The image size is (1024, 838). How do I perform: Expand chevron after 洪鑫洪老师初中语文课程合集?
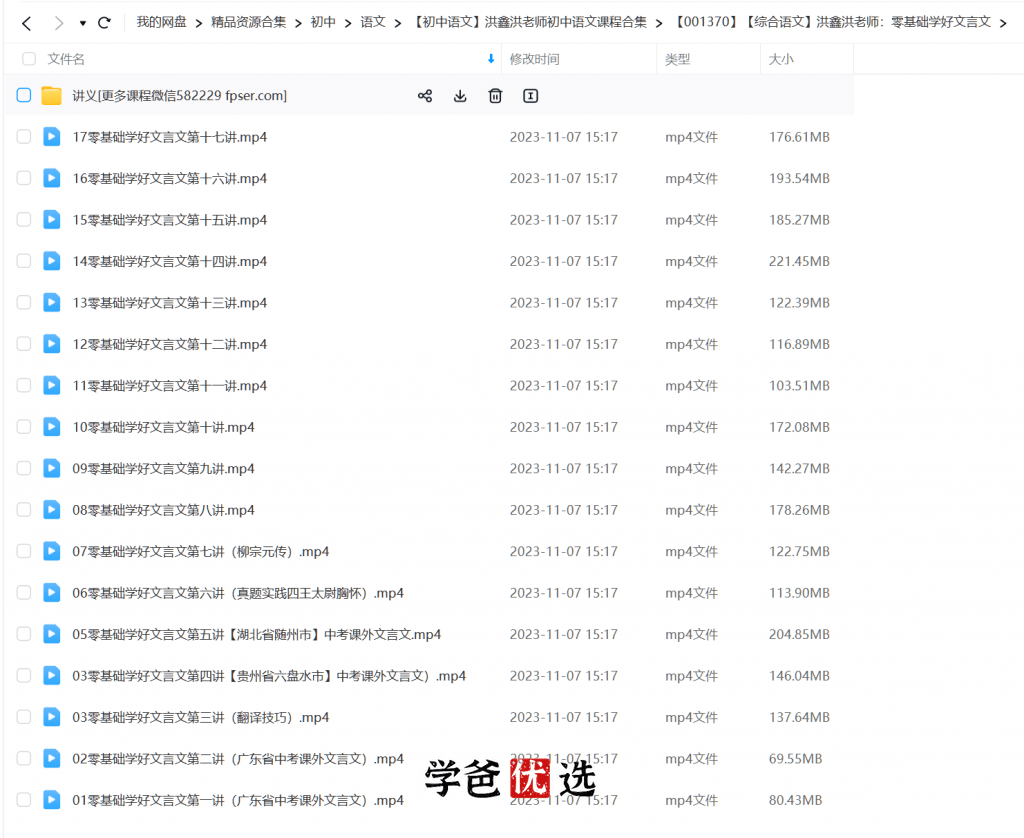(x=659, y=24)
